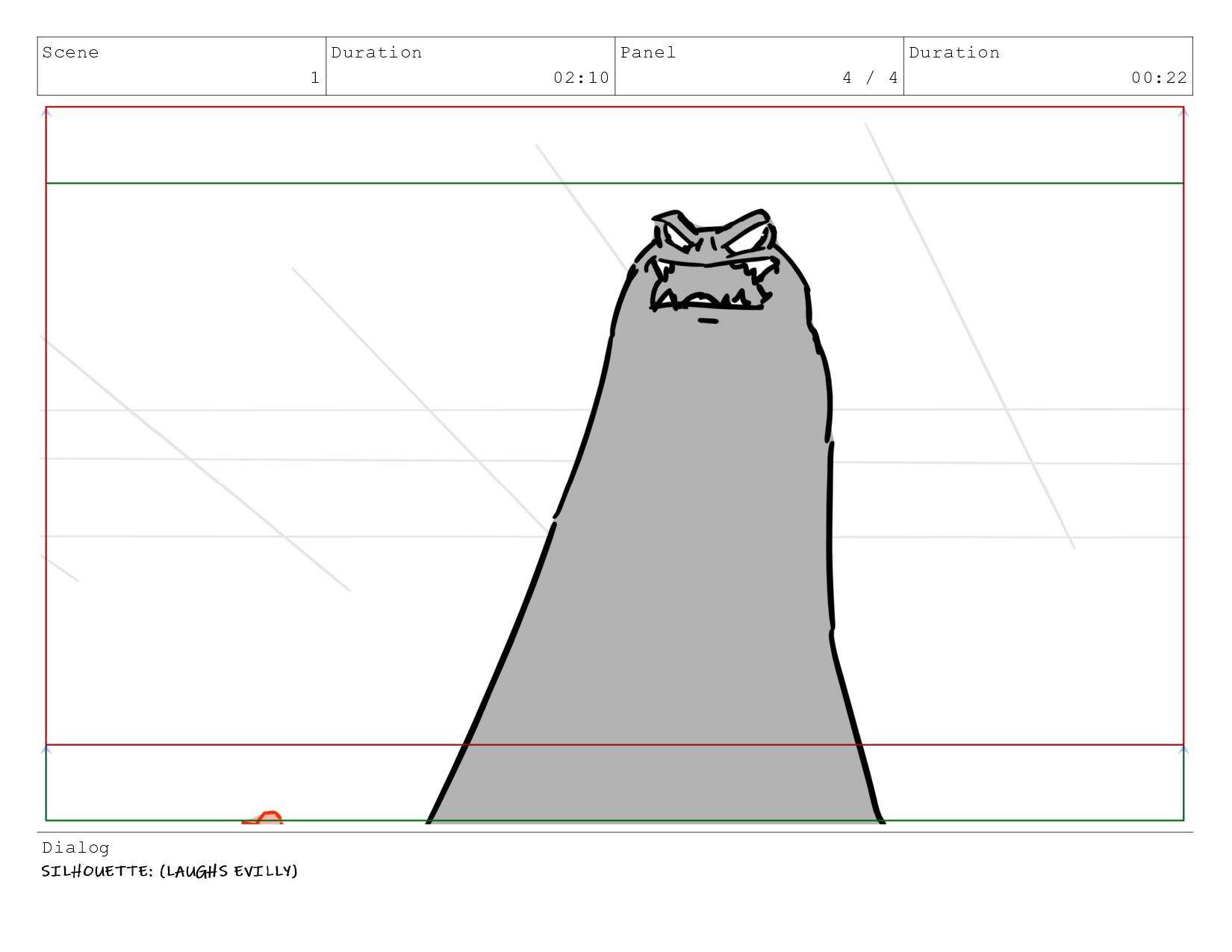Image resolution: width=1232 pixels, height=952 pixels.
Task: Click the scene number value 1
Action: 315,78
